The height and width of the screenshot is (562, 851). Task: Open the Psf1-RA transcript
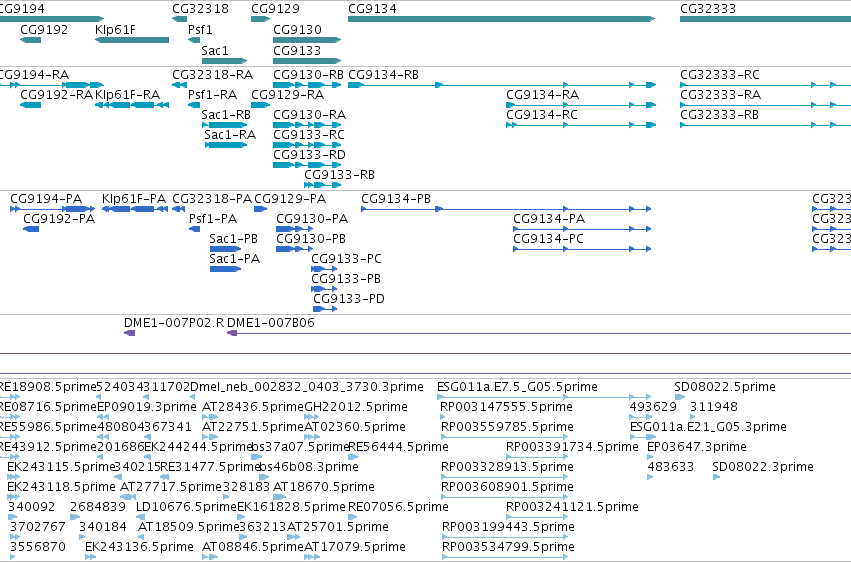[x=194, y=105]
